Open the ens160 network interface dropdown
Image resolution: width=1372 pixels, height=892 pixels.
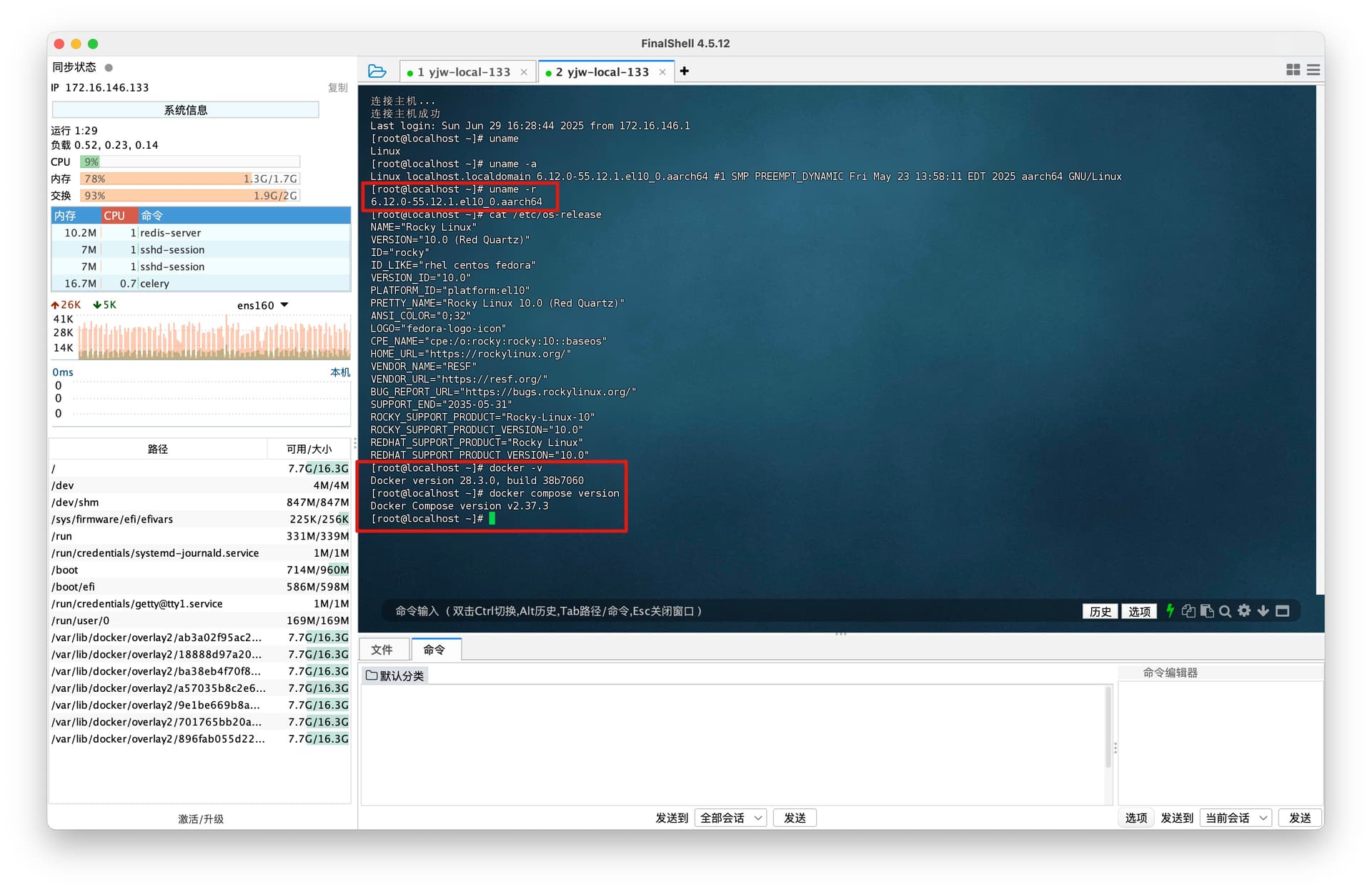(x=262, y=305)
